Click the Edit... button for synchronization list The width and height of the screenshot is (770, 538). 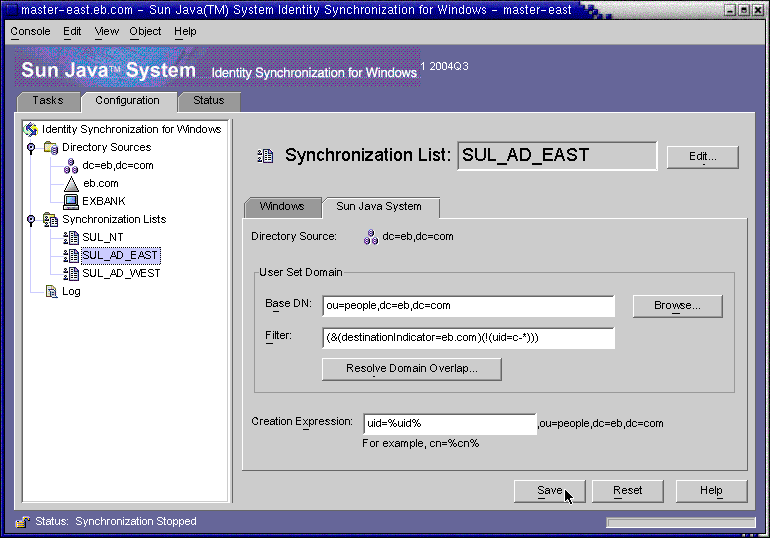703,157
